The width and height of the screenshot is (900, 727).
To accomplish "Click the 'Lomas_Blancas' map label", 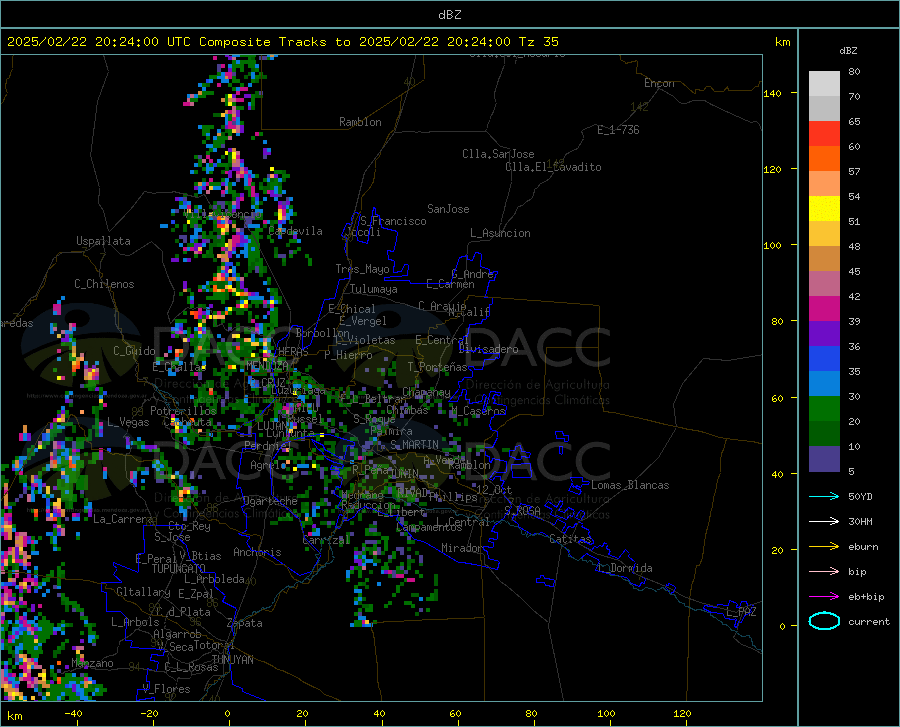I will coord(630,485).
